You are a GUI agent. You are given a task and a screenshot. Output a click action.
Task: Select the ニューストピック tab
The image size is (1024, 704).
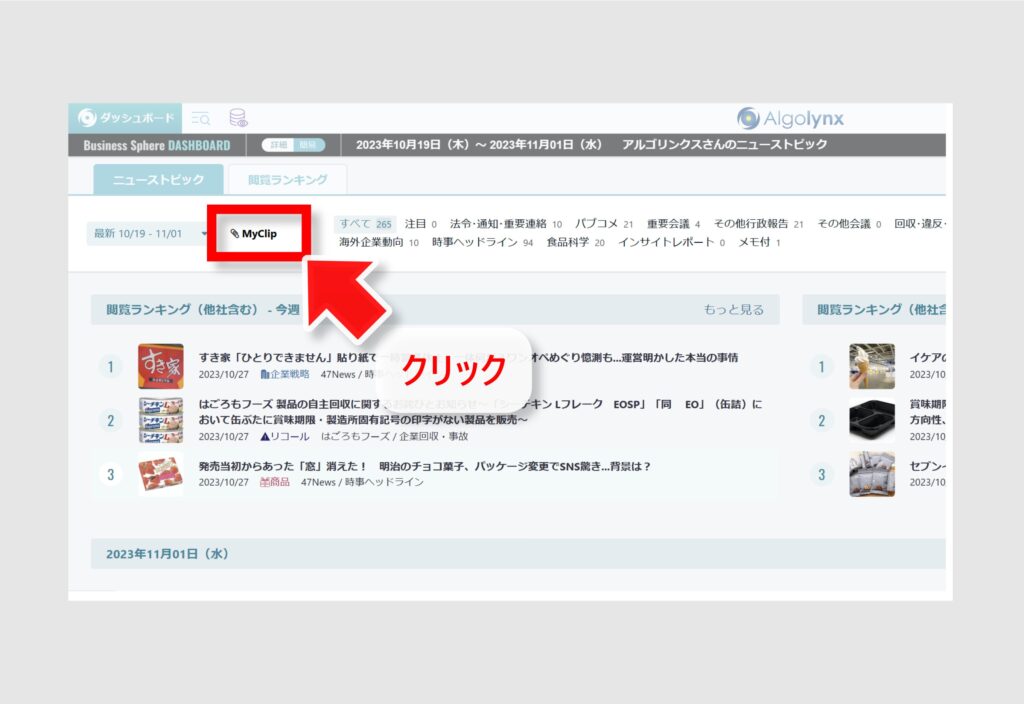[158, 180]
